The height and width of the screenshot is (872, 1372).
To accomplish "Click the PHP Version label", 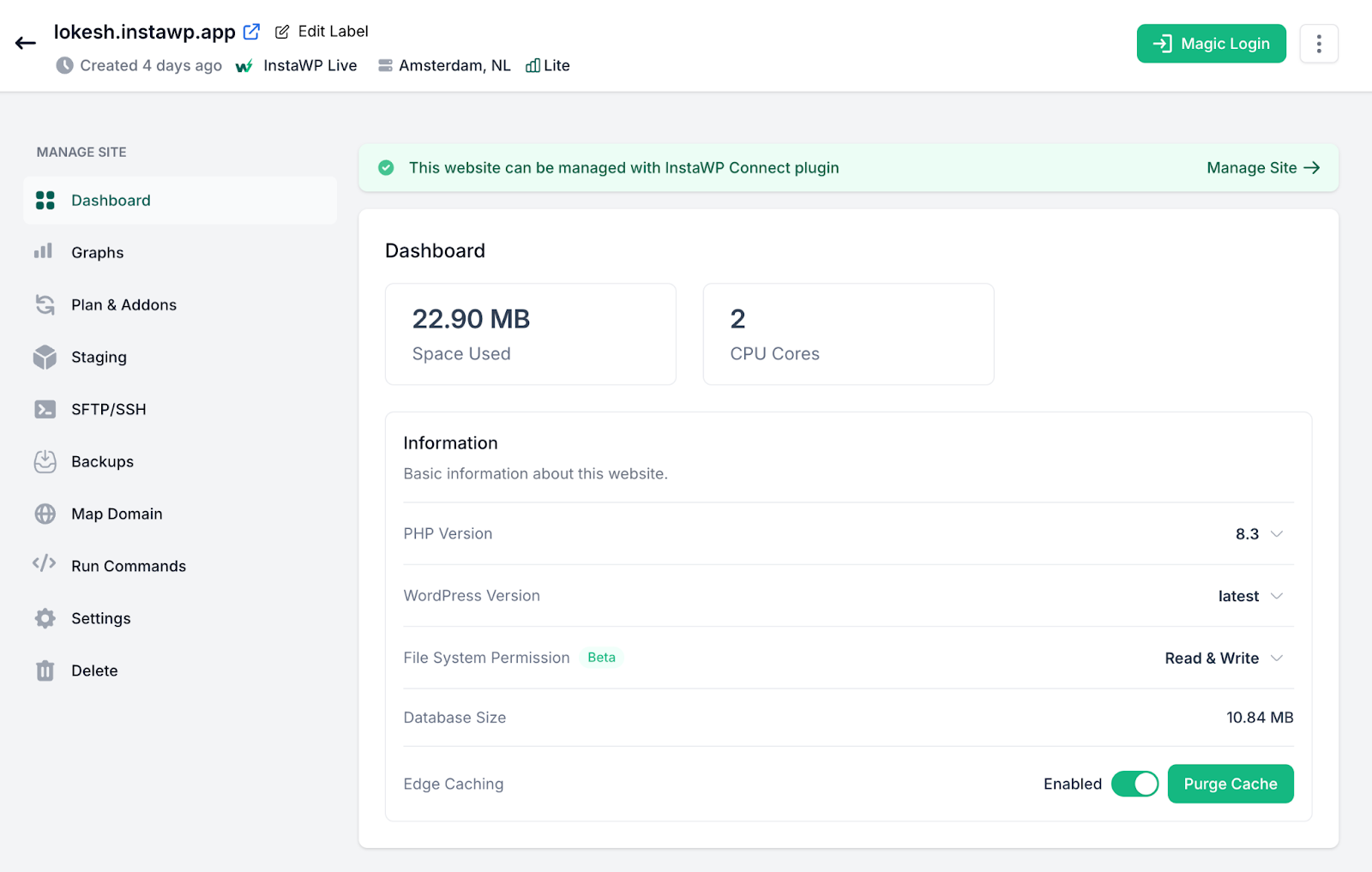I will coord(448,534).
